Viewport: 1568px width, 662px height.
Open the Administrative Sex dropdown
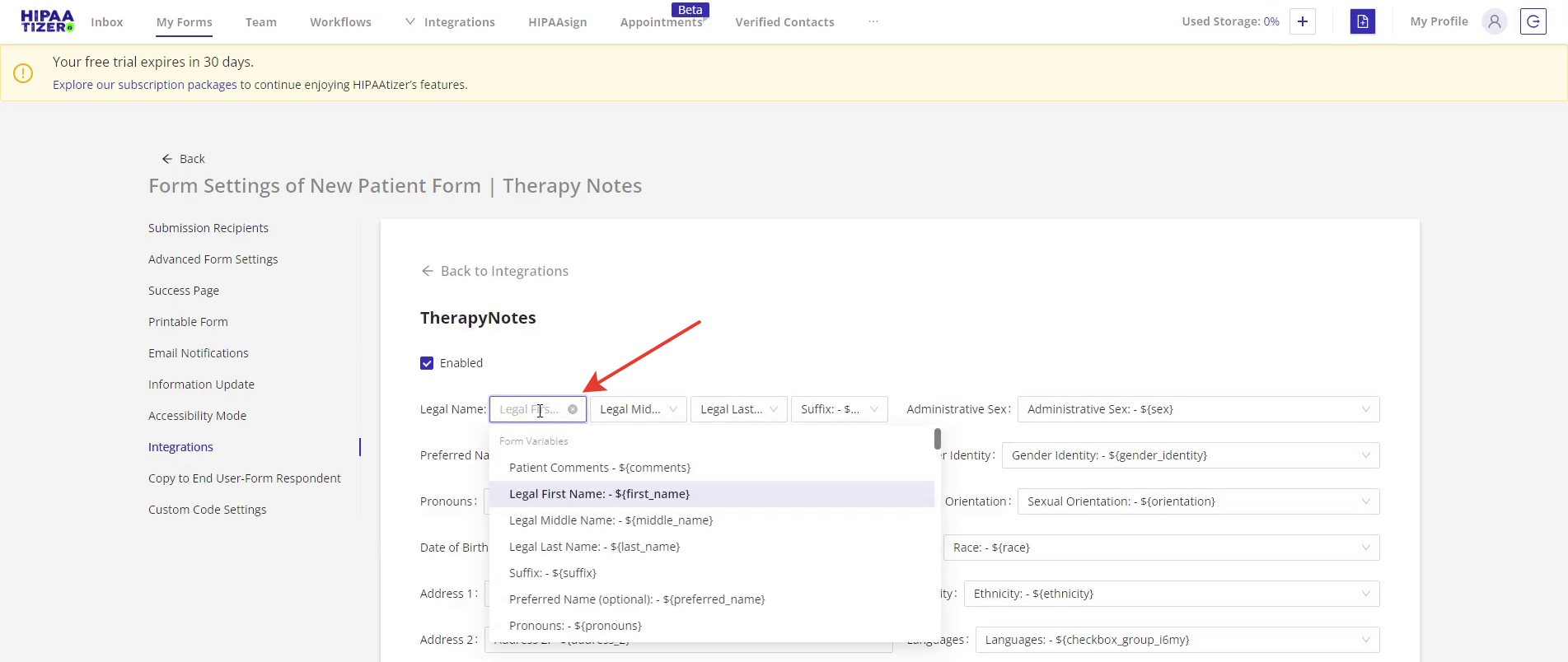[1197, 409]
